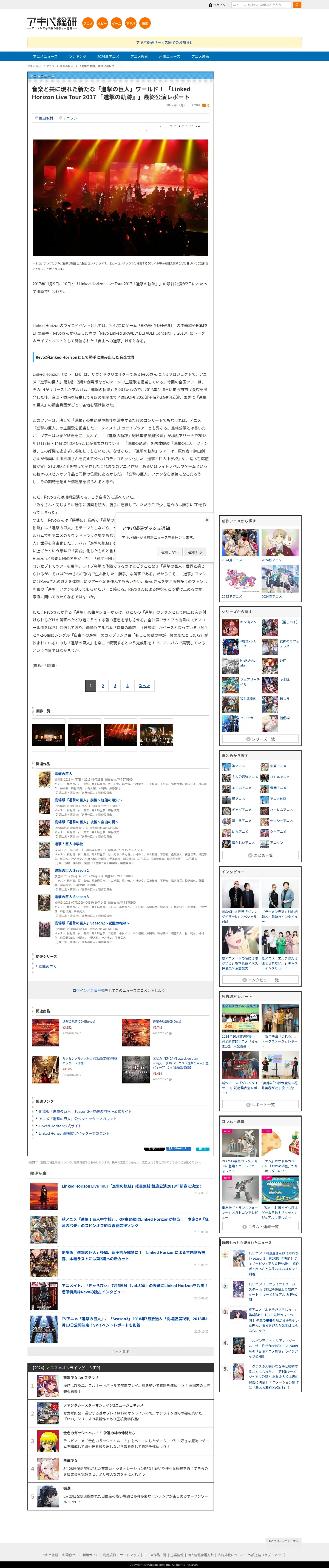Open the 熱戦少女 game entry
This screenshot has height=1568, width=329.
(x=121, y=1469)
